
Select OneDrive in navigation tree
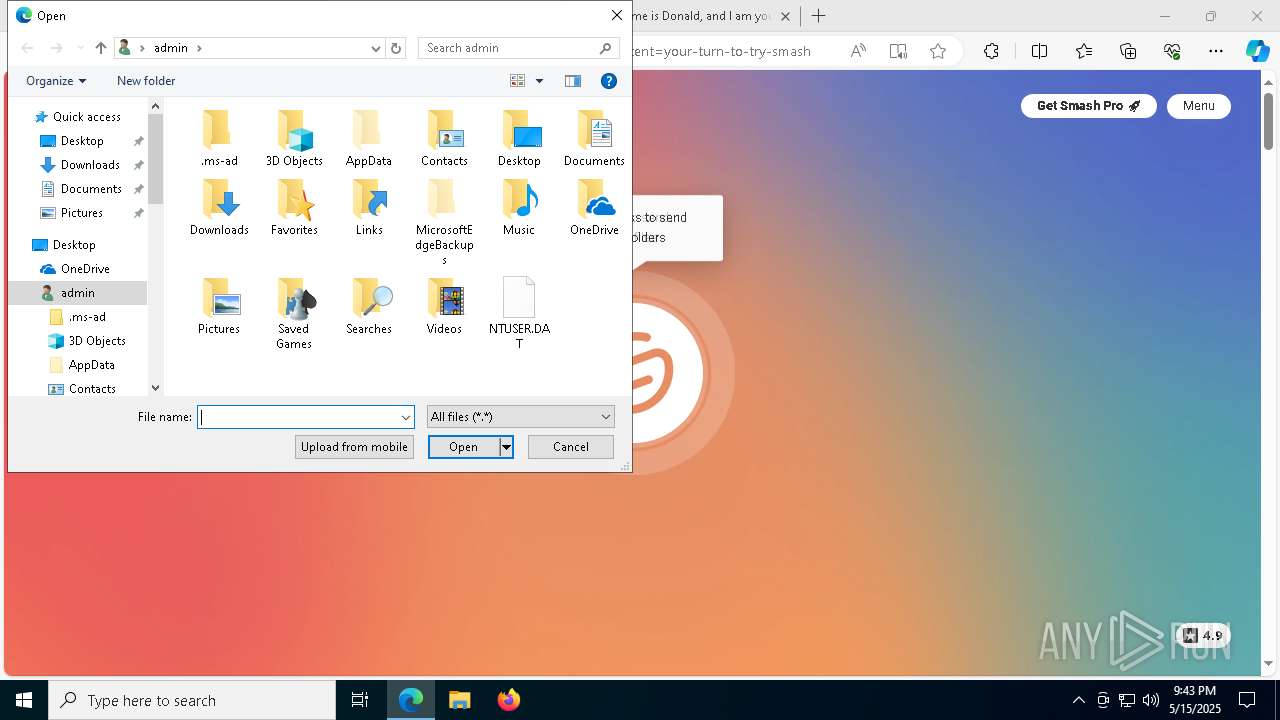pyautogui.click(x=85, y=269)
